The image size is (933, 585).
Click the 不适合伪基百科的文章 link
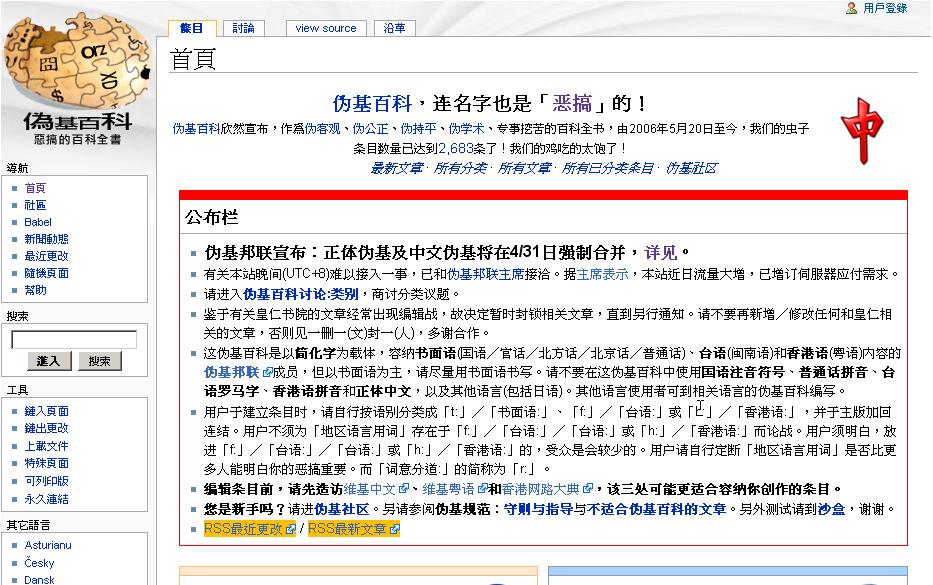tap(656, 509)
